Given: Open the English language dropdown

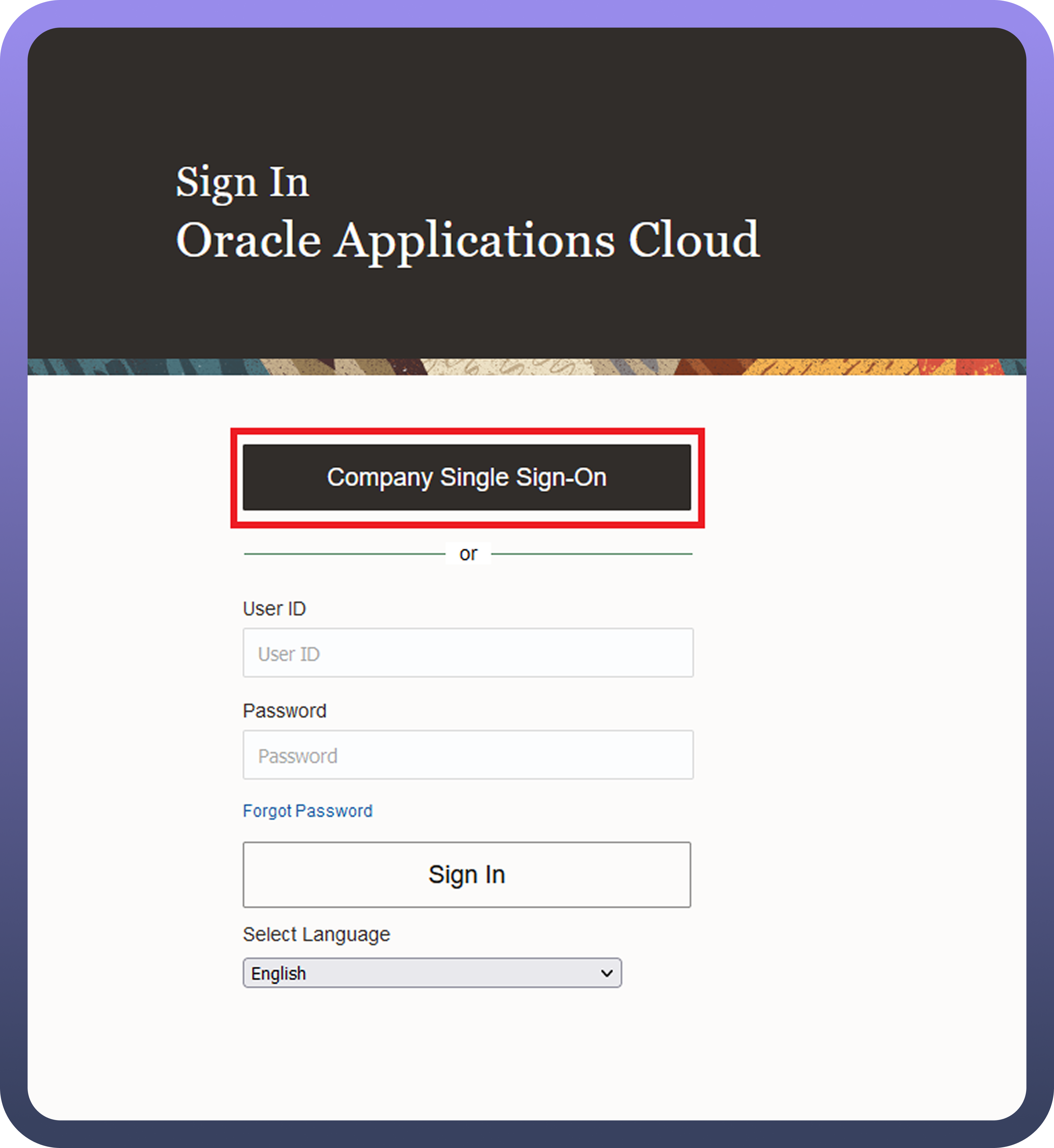Looking at the screenshot, I should (432, 973).
